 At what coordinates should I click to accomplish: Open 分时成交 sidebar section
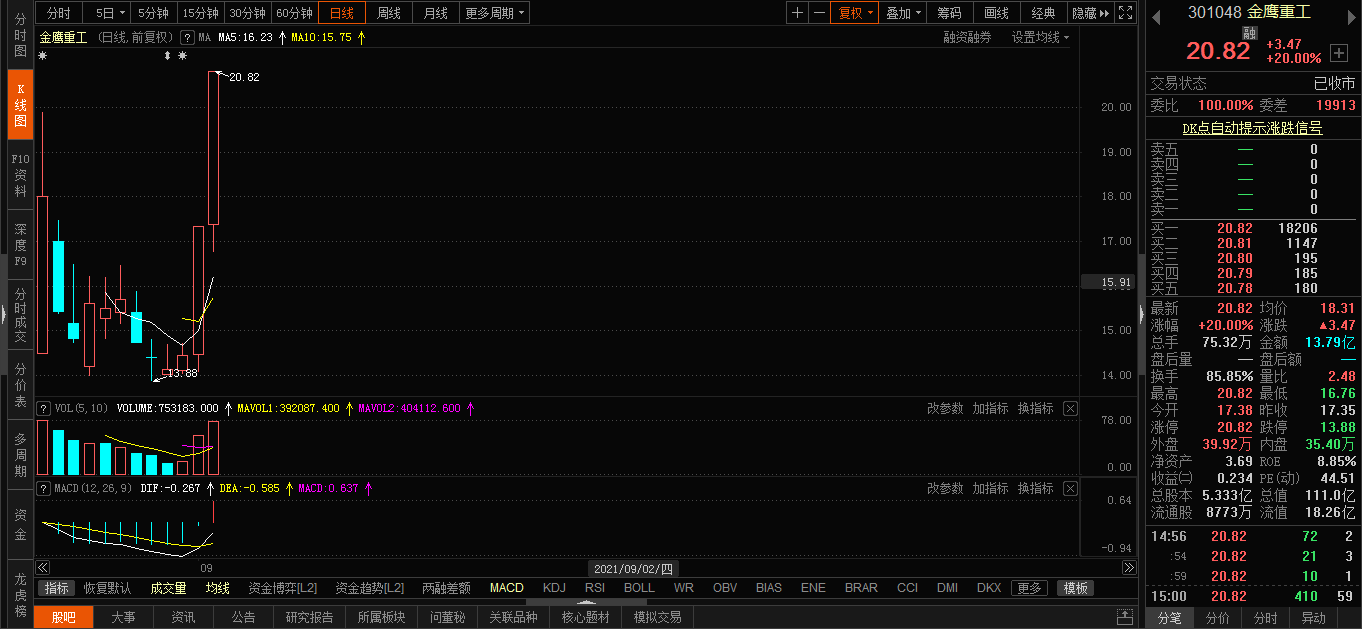[x=20, y=315]
